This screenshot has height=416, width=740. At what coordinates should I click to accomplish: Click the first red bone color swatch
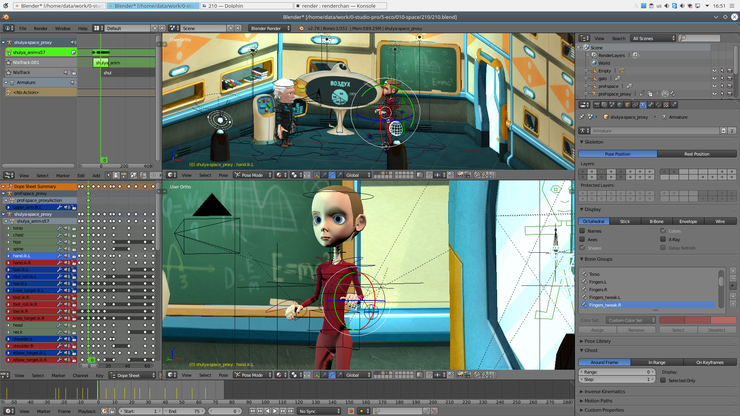coord(672,320)
